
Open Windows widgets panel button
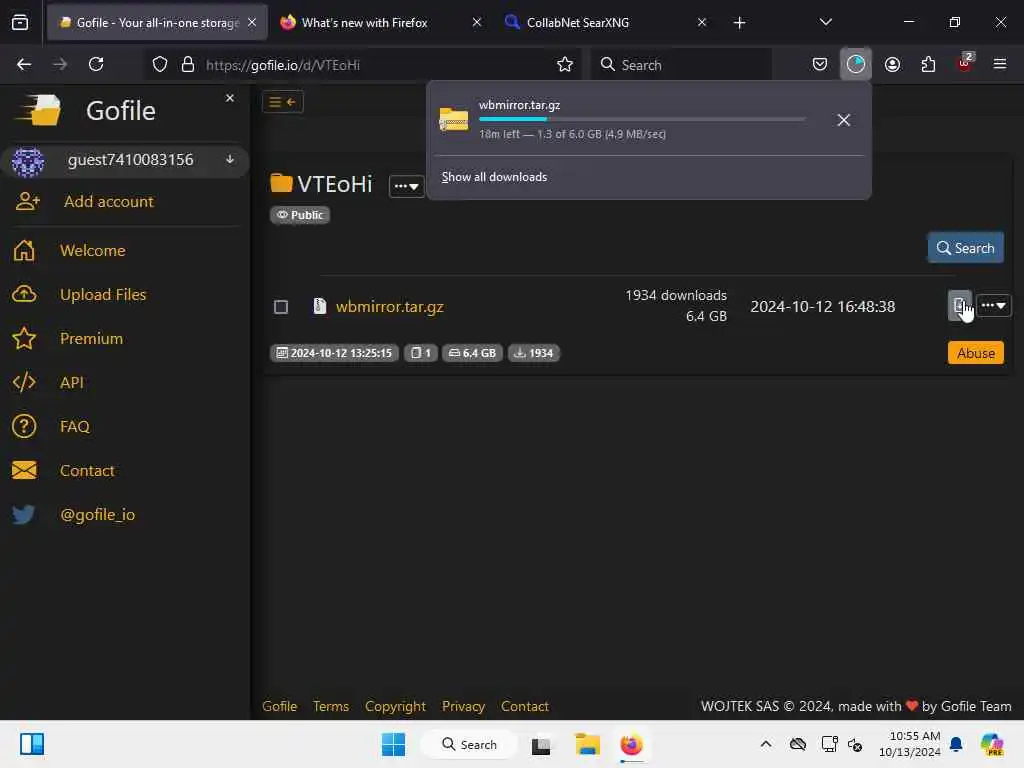pos(32,744)
